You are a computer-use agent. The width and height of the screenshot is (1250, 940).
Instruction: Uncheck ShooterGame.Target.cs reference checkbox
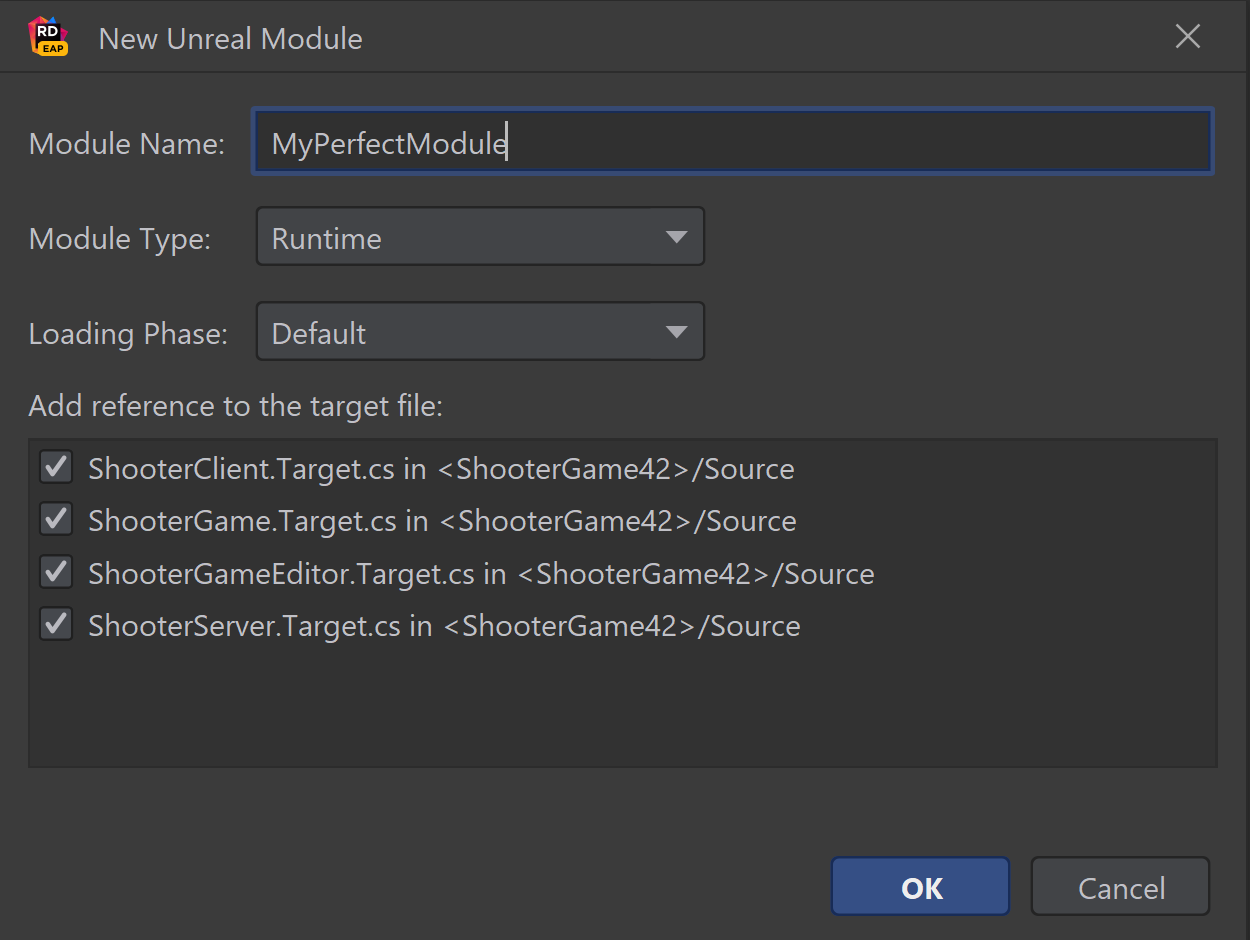[x=56, y=519]
